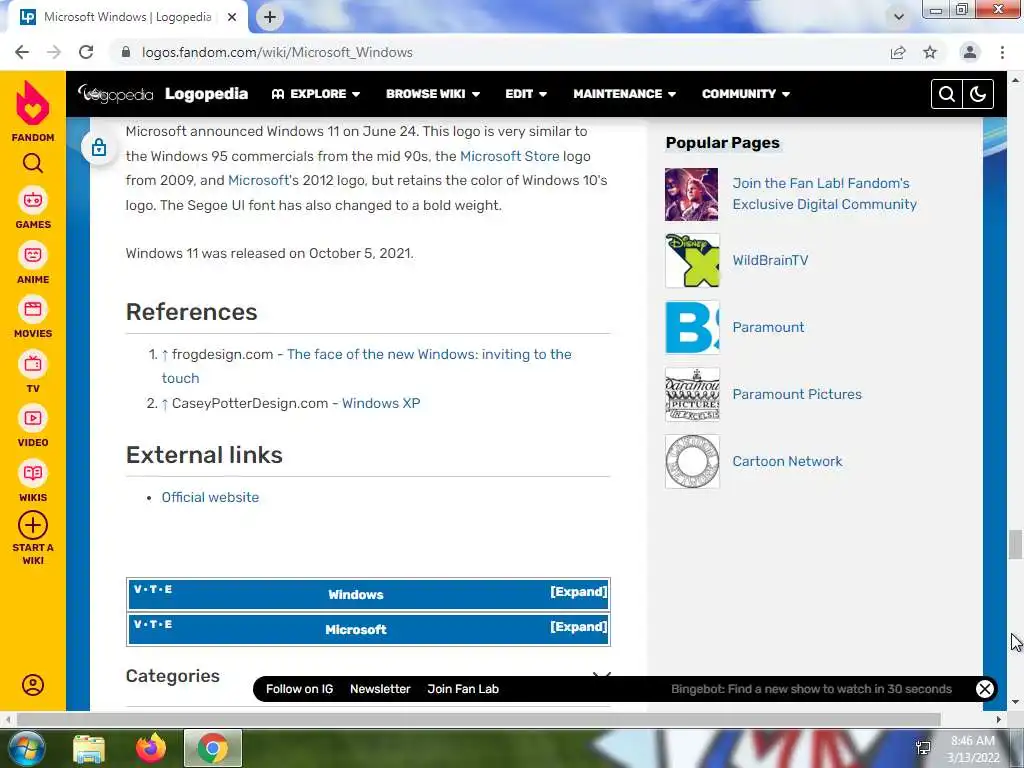This screenshot has height=768, width=1024.
Task: Open the Chrome three-dot menu
Action: [x=1002, y=52]
